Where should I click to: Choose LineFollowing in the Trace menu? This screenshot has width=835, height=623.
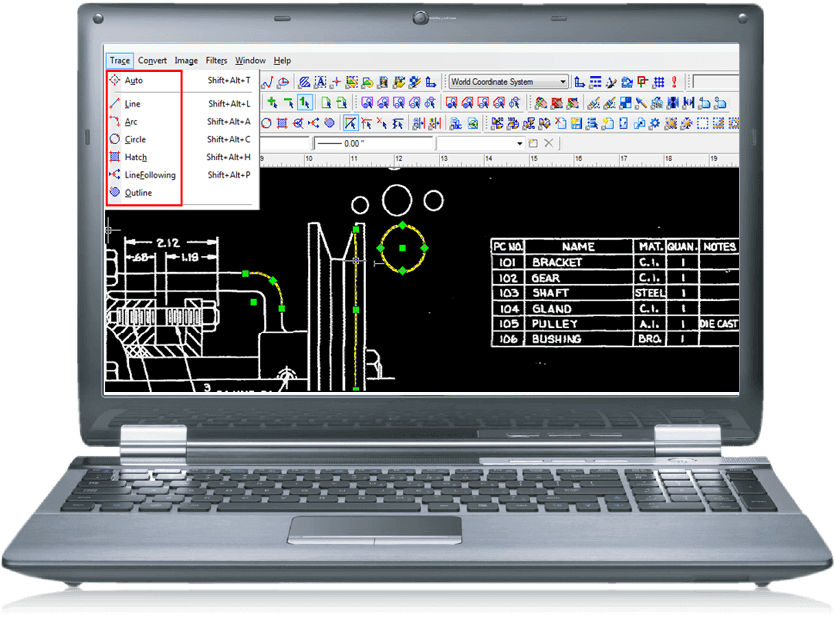(149, 175)
